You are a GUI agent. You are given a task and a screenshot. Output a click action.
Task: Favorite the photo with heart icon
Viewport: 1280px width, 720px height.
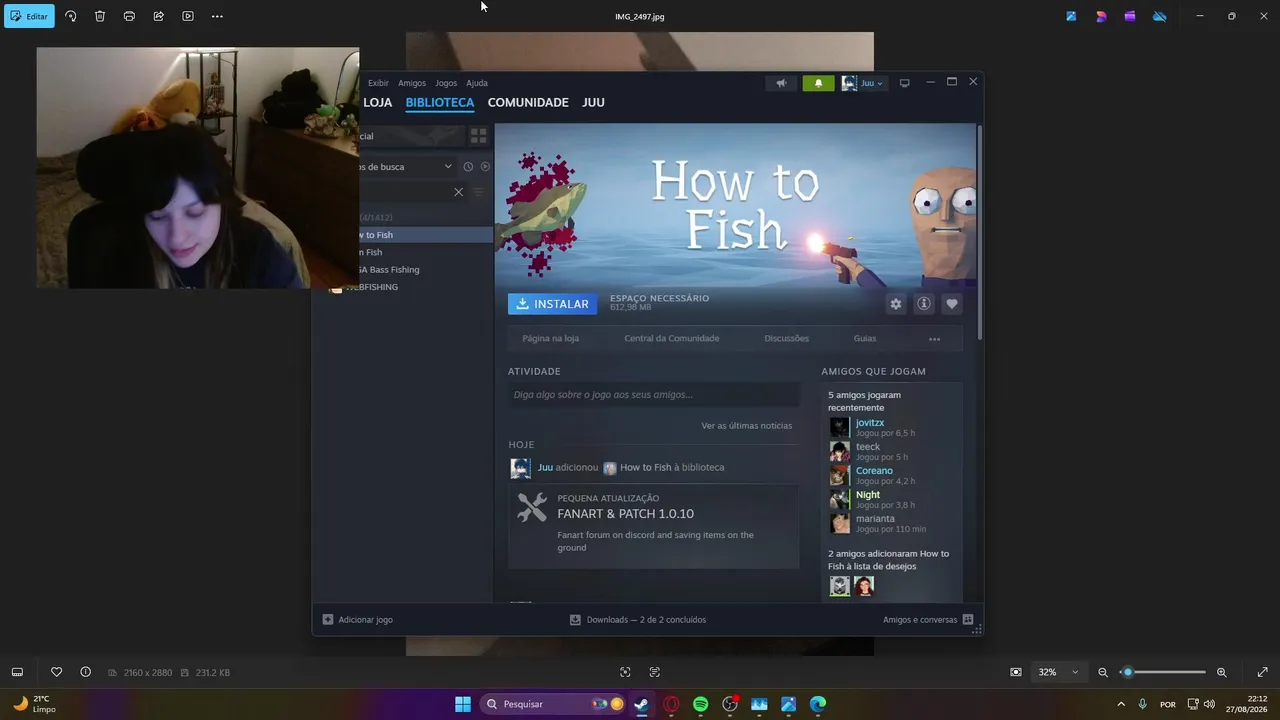(56, 672)
